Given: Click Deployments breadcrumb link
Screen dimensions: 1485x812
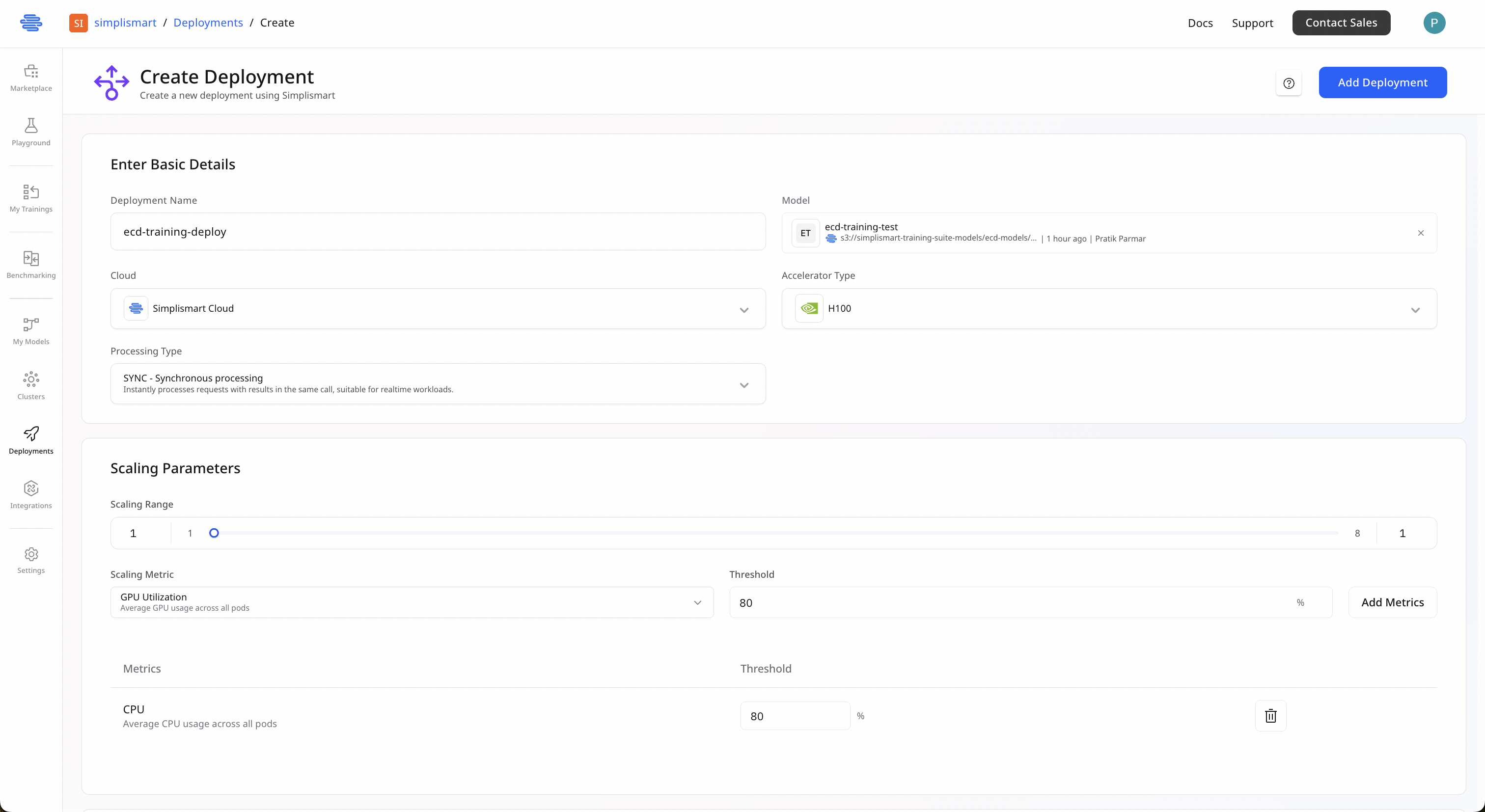Looking at the screenshot, I should [x=208, y=23].
